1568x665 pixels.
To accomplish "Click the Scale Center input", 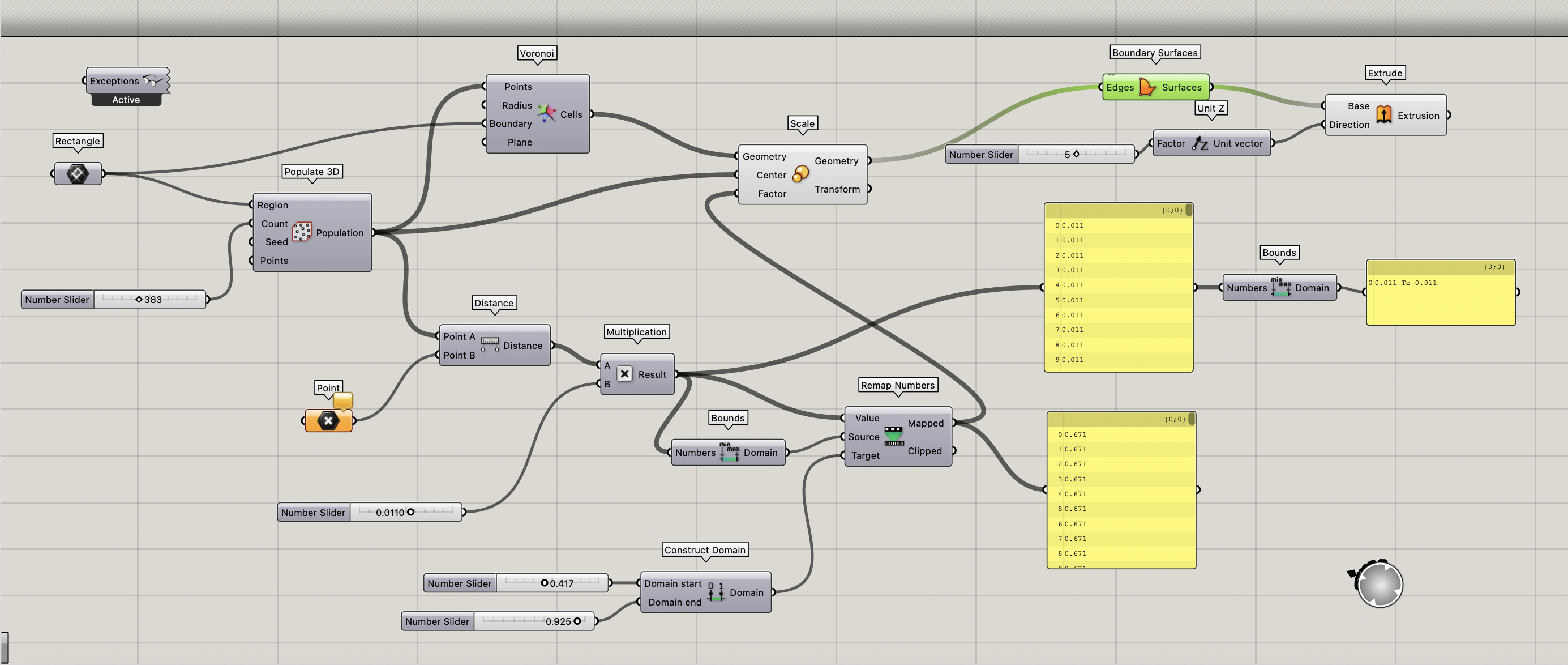I will pyautogui.click(x=771, y=175).
